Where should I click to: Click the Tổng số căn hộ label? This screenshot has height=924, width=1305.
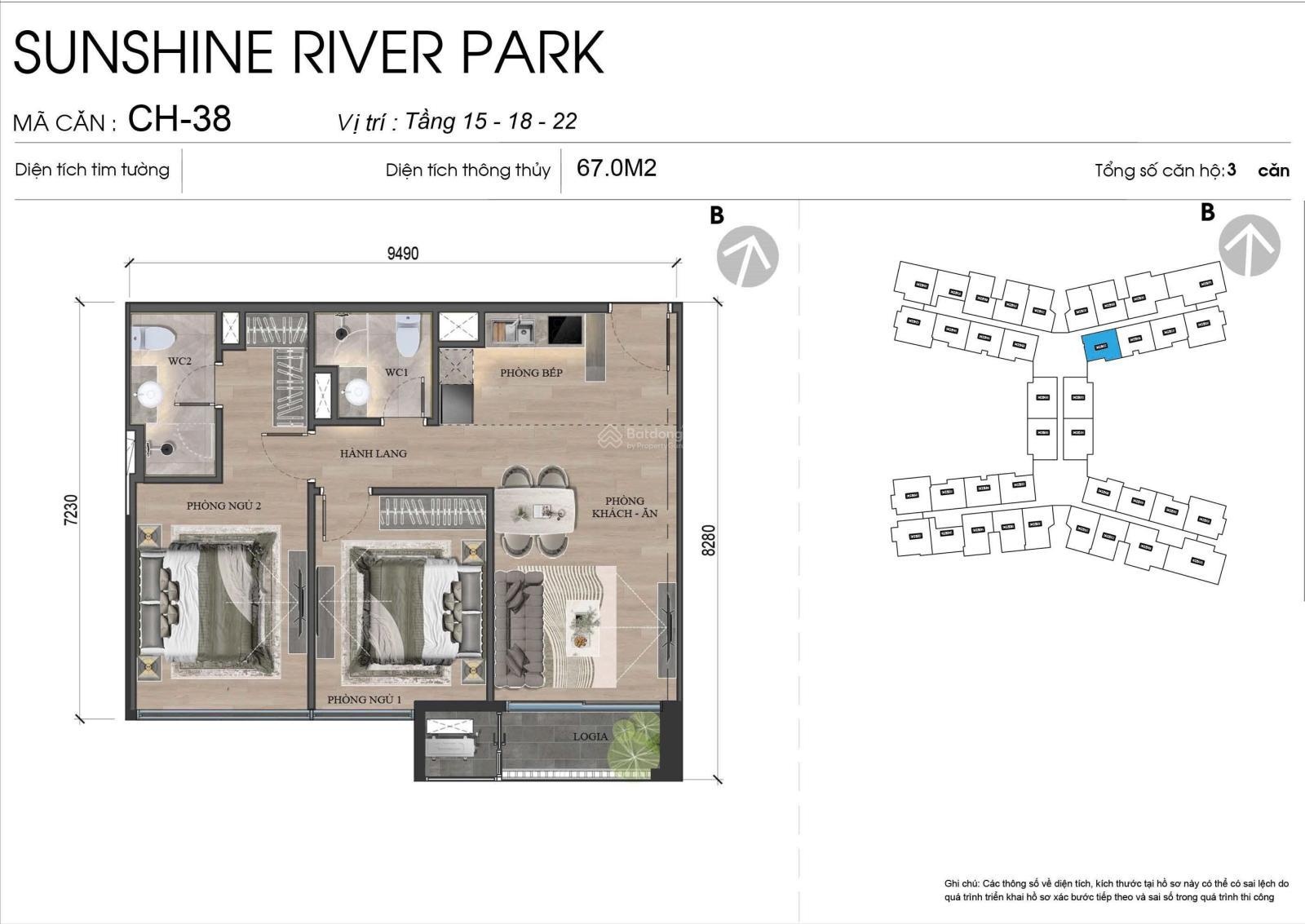point(1159,170)
